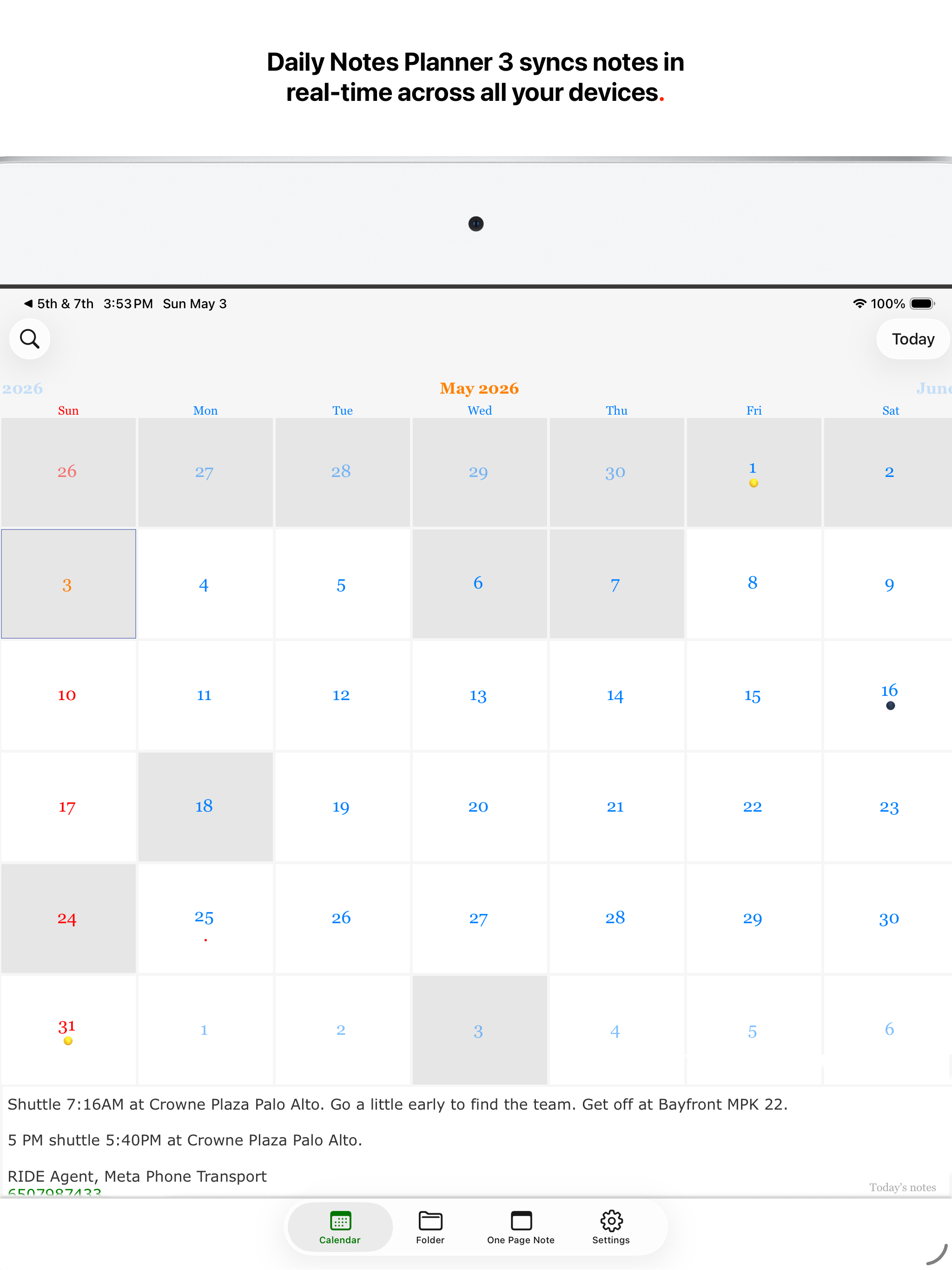Click the Calendar grid icon
Image resolution: width=952 pixels, height=1270 pixels.
(340, 1220)
